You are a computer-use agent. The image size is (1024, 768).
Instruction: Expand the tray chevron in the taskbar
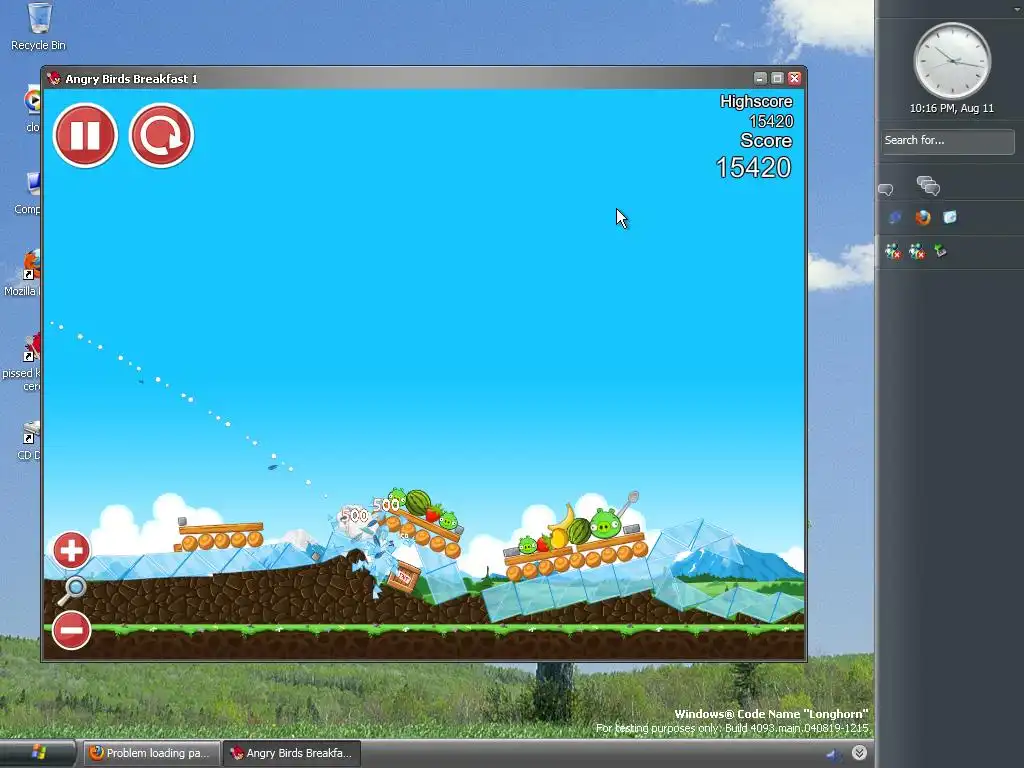[859, 753]
